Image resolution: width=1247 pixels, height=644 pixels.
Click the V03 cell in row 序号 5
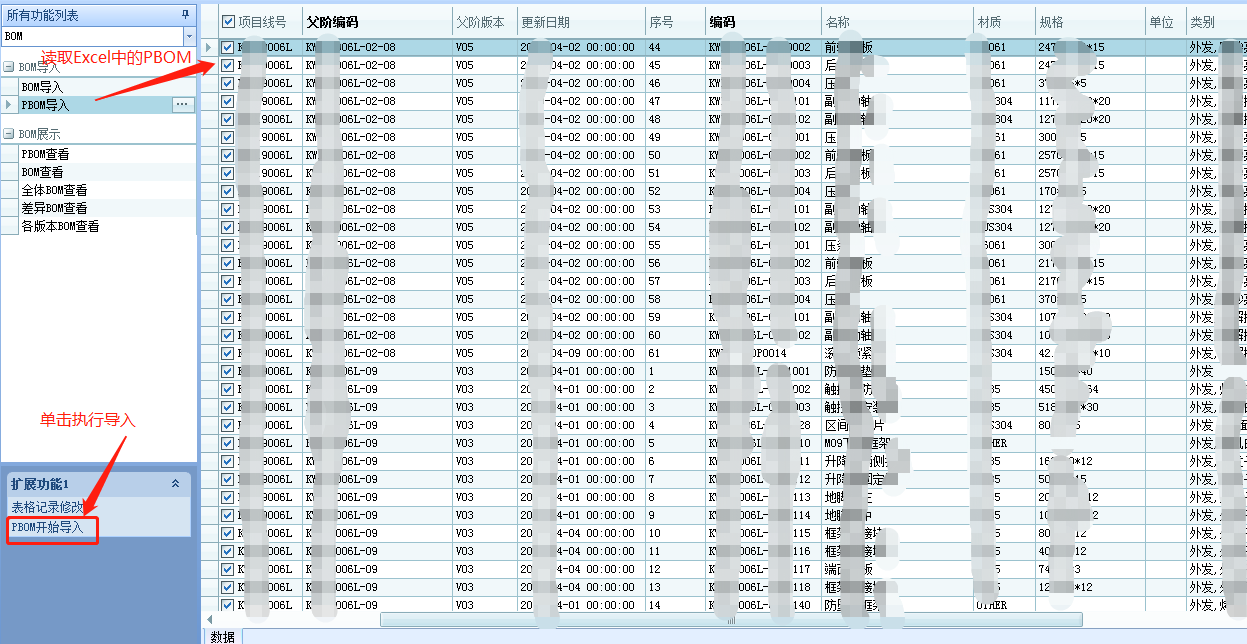[484, 443]
